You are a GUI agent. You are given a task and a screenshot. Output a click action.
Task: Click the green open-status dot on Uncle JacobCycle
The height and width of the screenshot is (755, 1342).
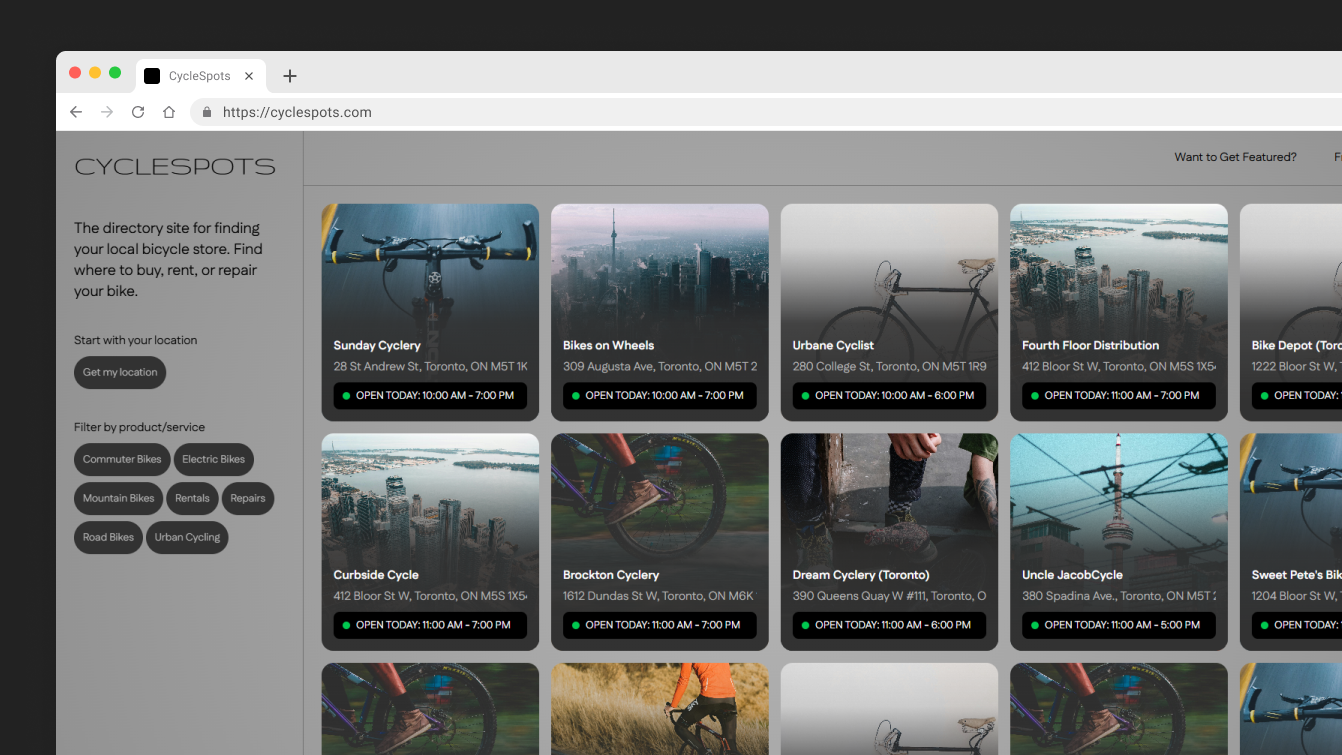point(1035,625)
